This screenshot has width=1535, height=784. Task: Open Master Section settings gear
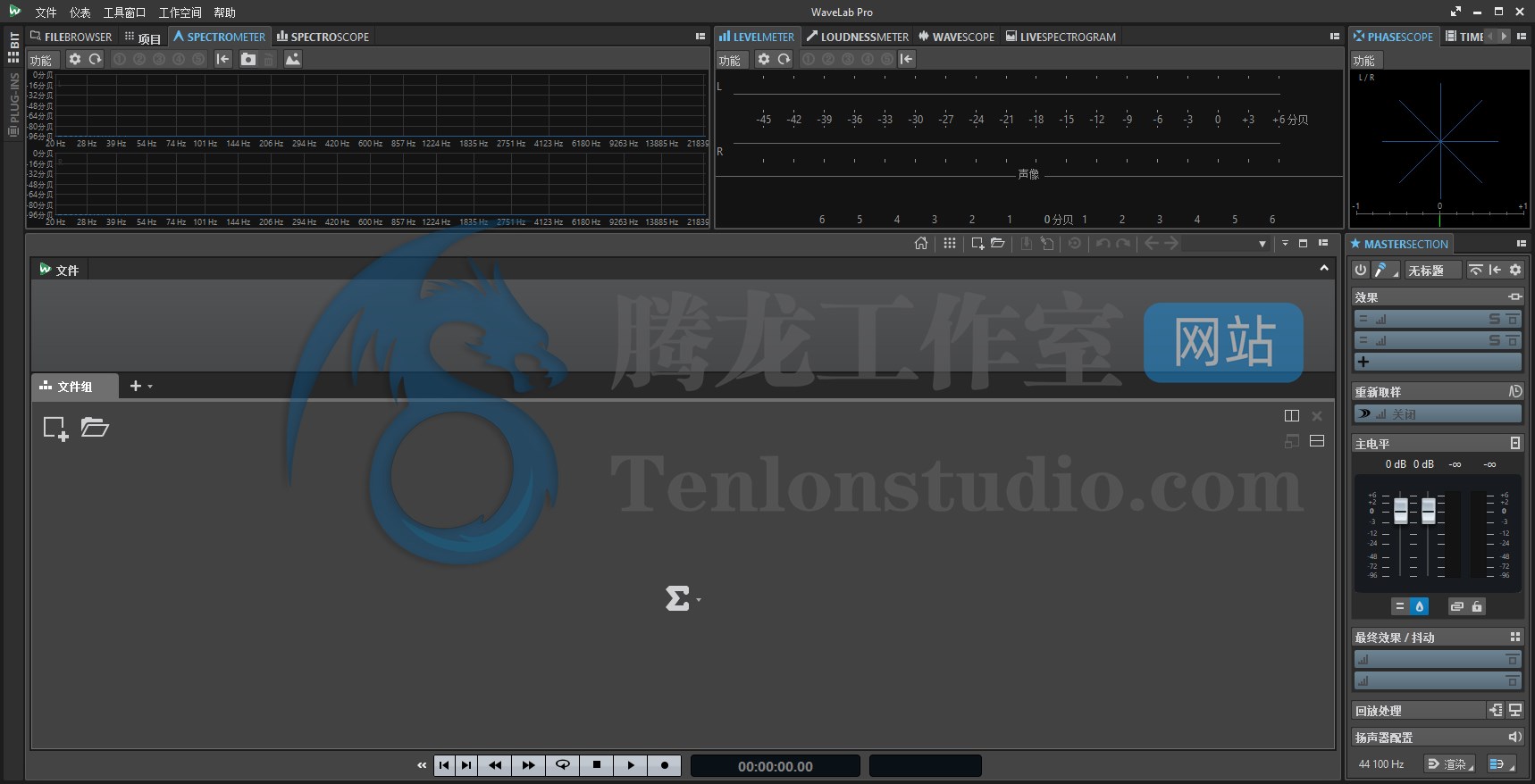(x=1515, y=270)
